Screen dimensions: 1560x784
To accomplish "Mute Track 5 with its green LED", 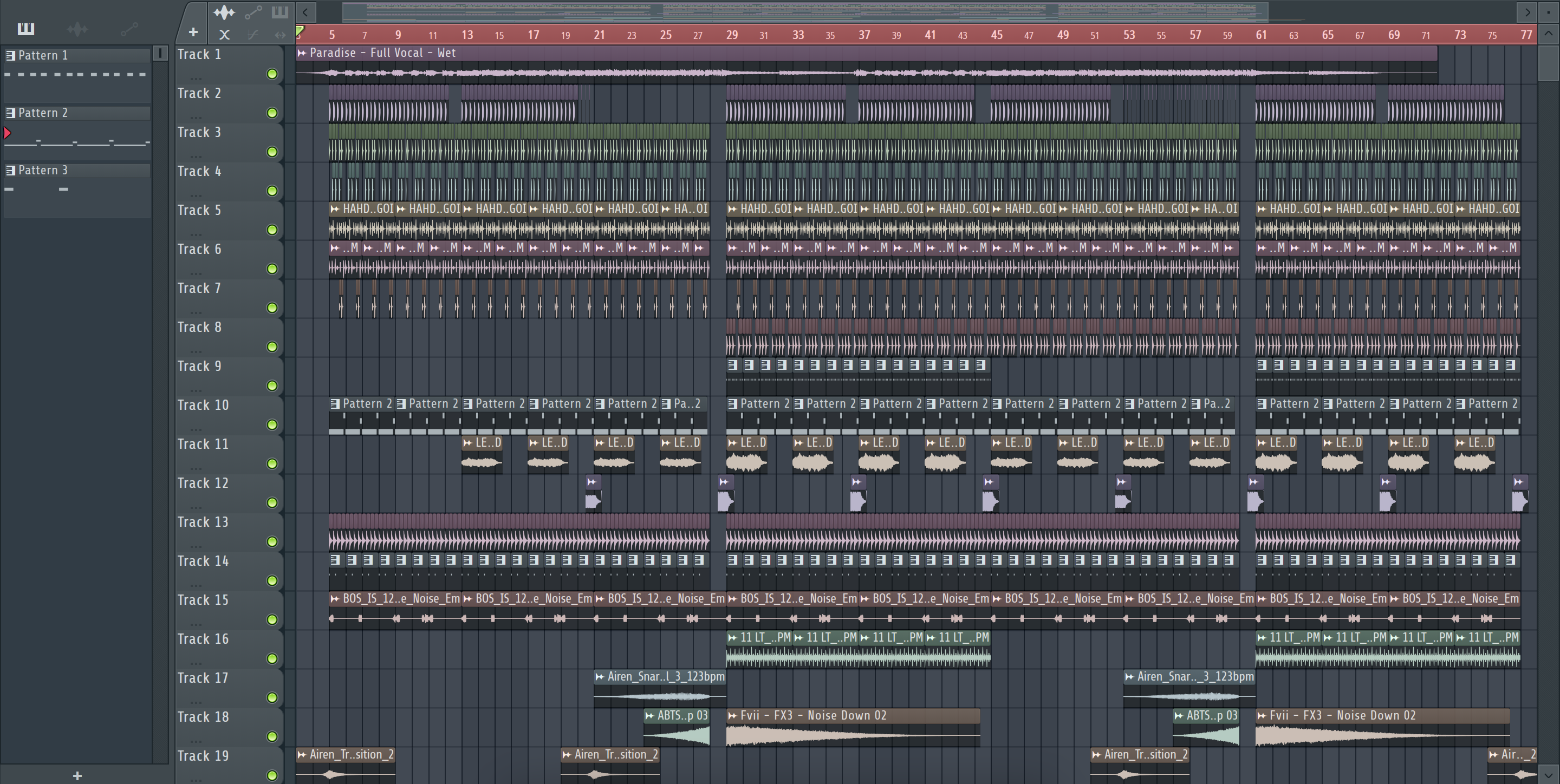I will click(272, 230).
